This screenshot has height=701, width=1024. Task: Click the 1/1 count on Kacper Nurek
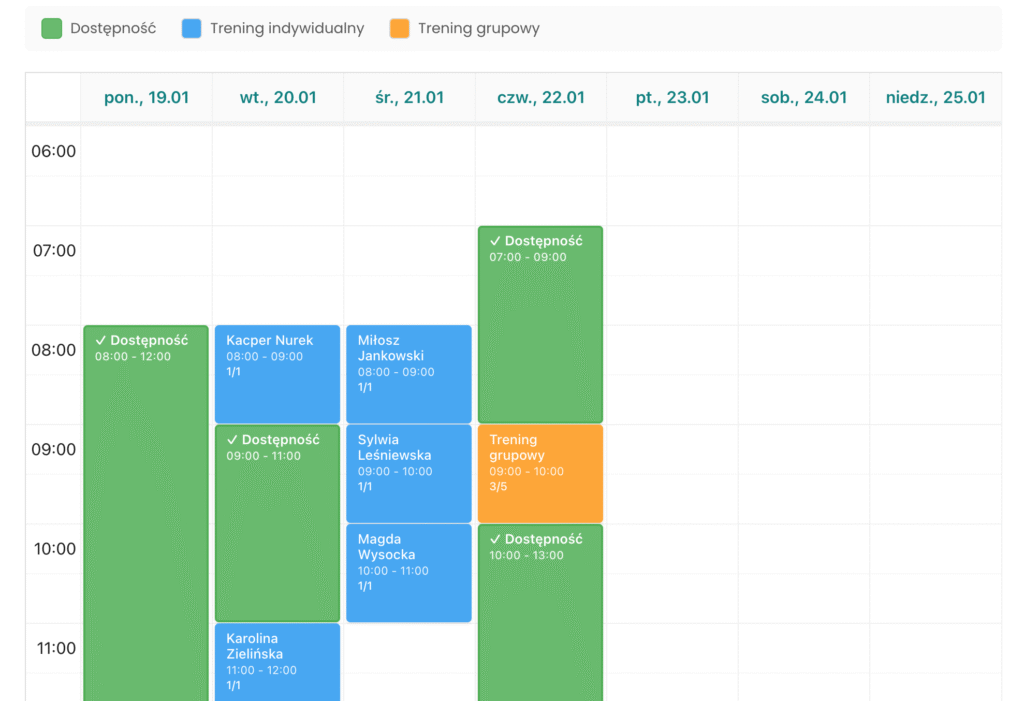(x=233, y=372)
